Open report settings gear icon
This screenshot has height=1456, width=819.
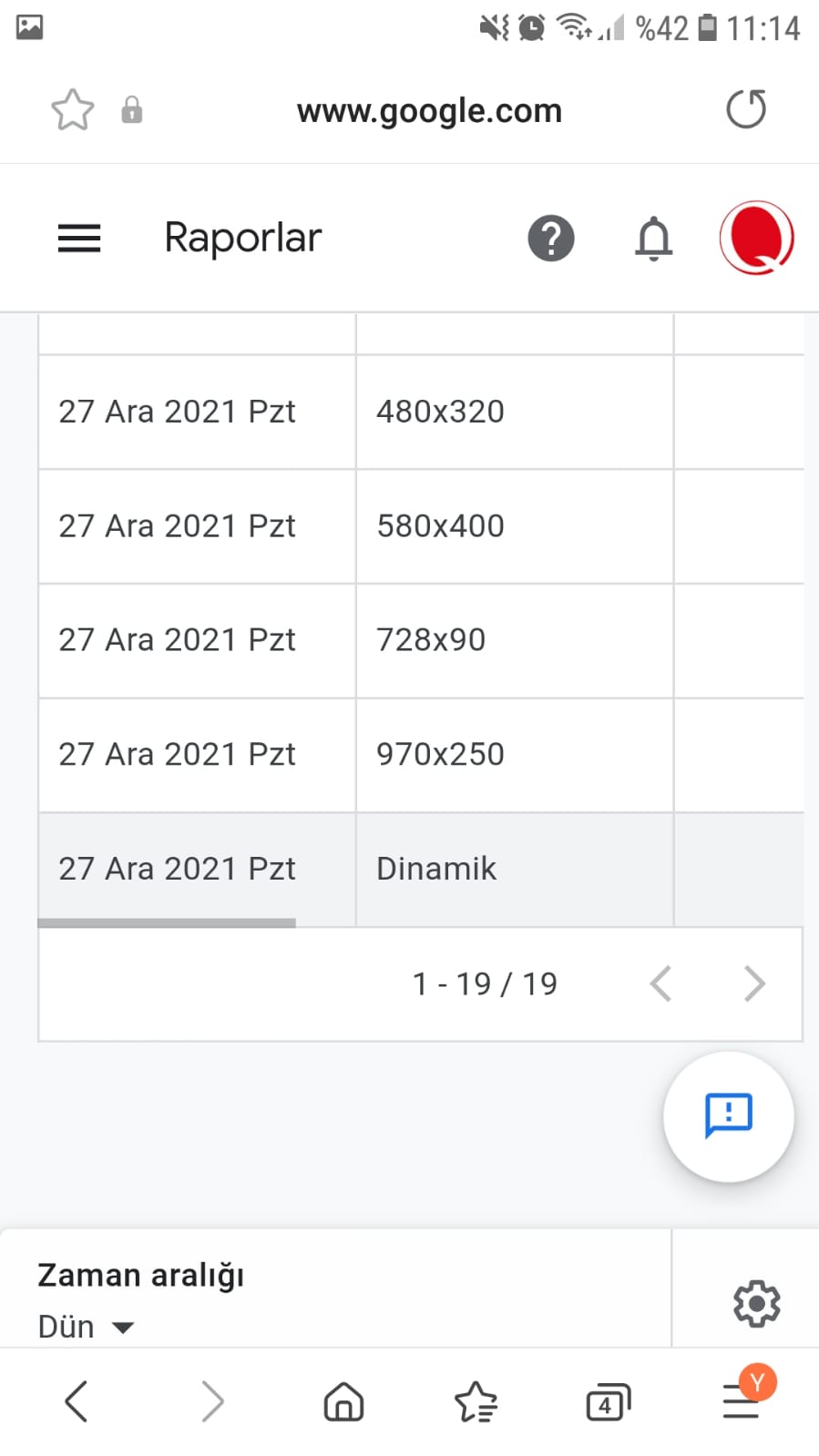(756, 1303)
